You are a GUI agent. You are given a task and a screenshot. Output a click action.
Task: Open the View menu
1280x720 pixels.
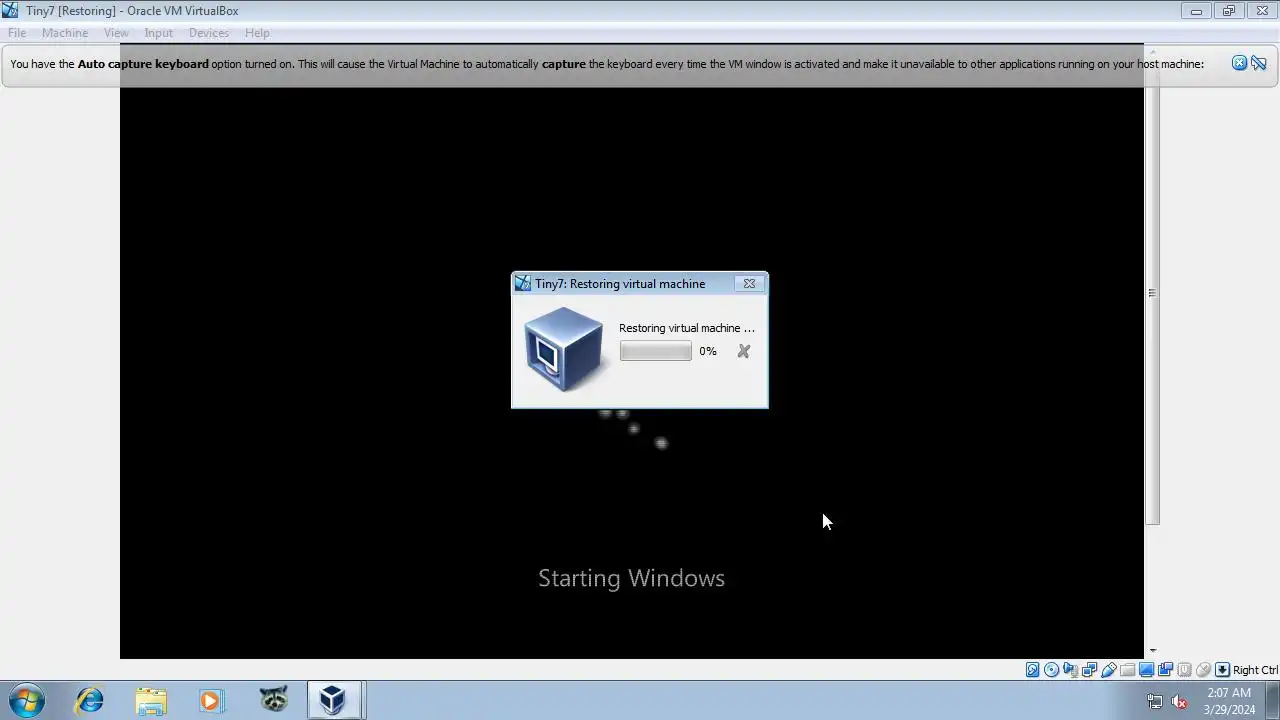coord(116,33)
